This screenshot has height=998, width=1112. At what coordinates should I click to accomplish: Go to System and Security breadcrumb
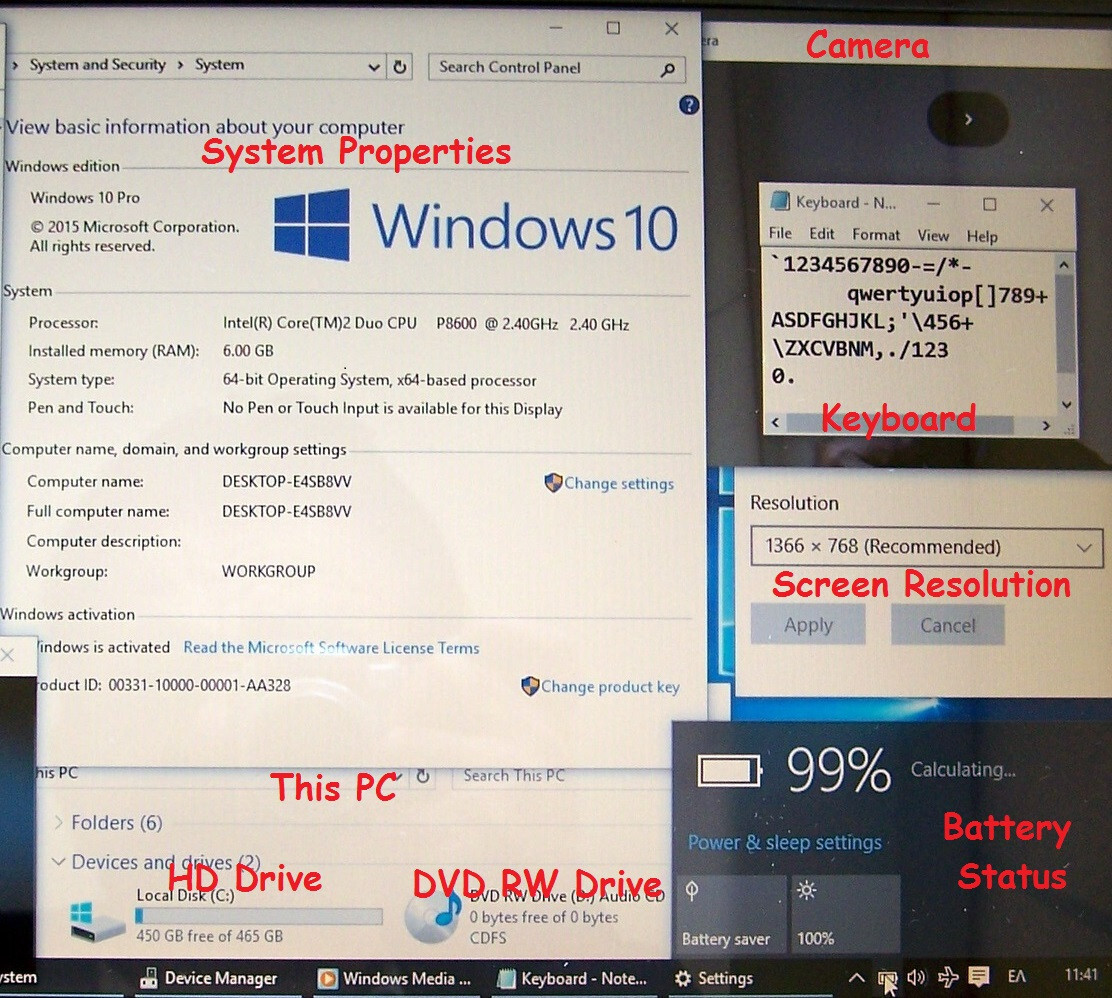point(97,65)
